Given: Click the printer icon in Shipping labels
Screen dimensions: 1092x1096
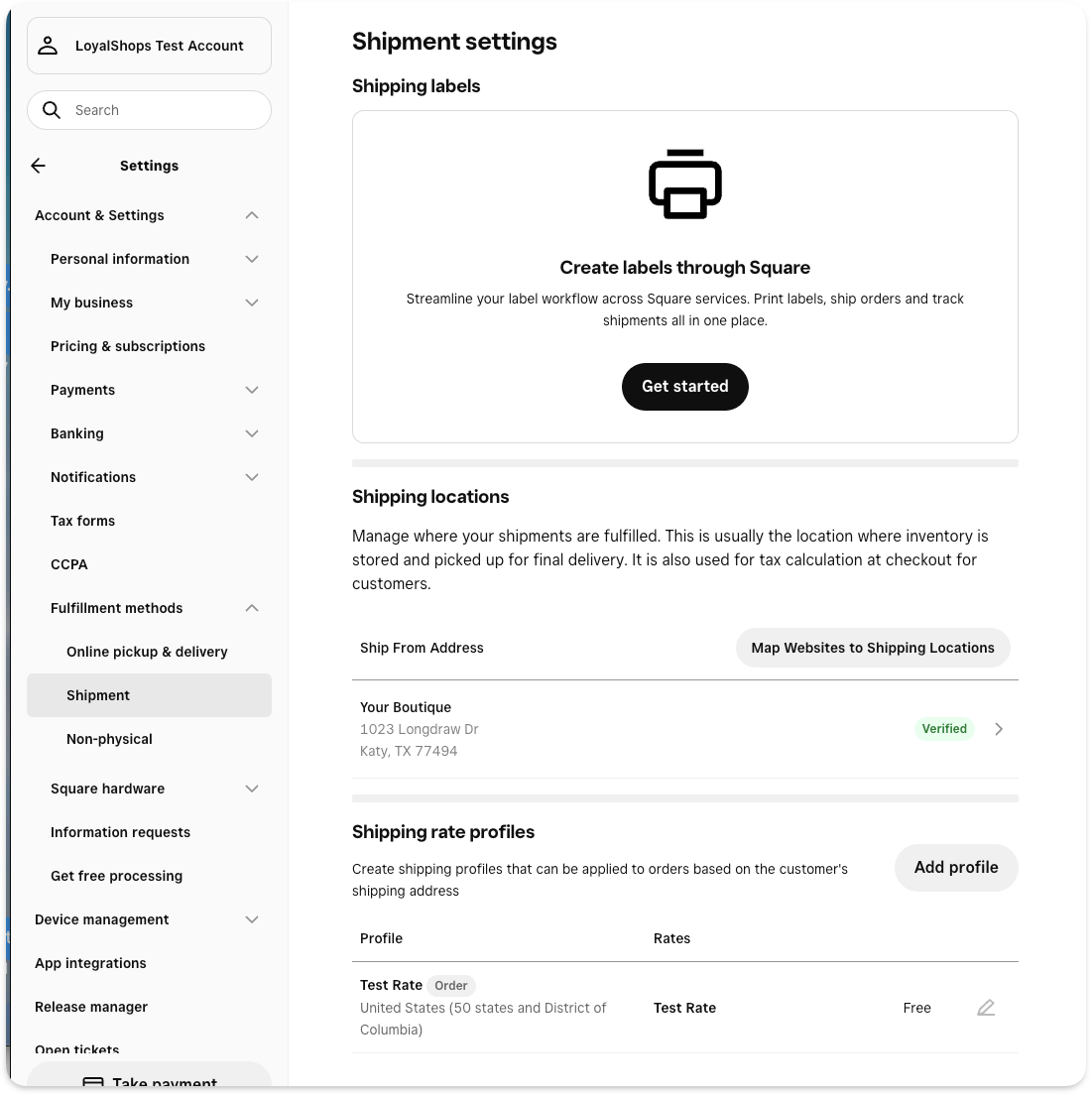Looking at the screenshot, I should tap(684, 184).
